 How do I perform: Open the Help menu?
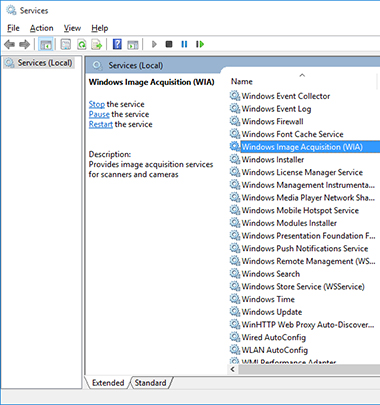pyautogui.click(x=100, y=28)
